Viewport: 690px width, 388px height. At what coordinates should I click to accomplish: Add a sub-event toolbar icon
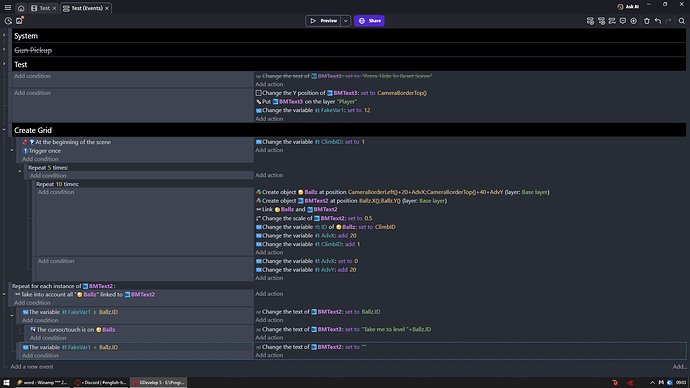click(x=602, y=21)
